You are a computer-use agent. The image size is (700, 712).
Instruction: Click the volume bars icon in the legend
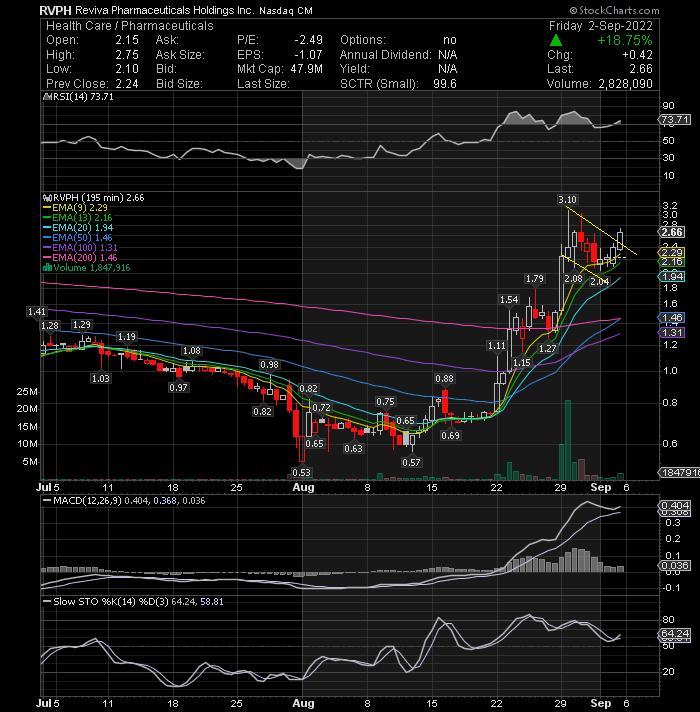pyautogui.click(x=47, y=267)
